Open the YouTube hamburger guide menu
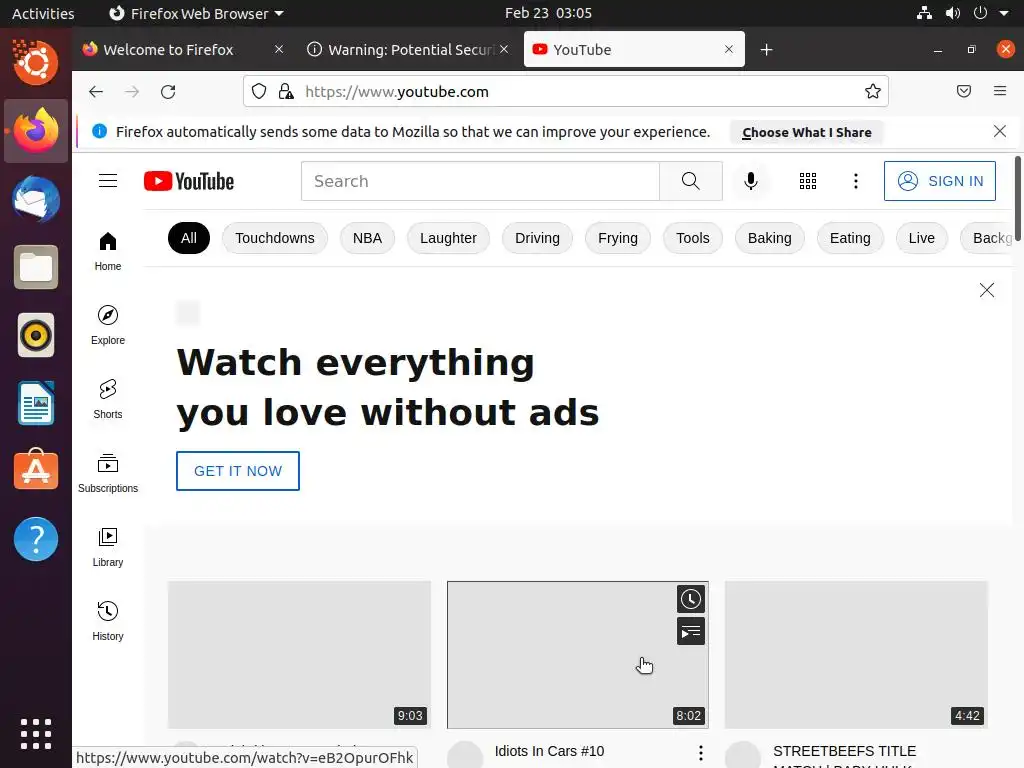This screenshot has width=1024, height=768. 108,181
